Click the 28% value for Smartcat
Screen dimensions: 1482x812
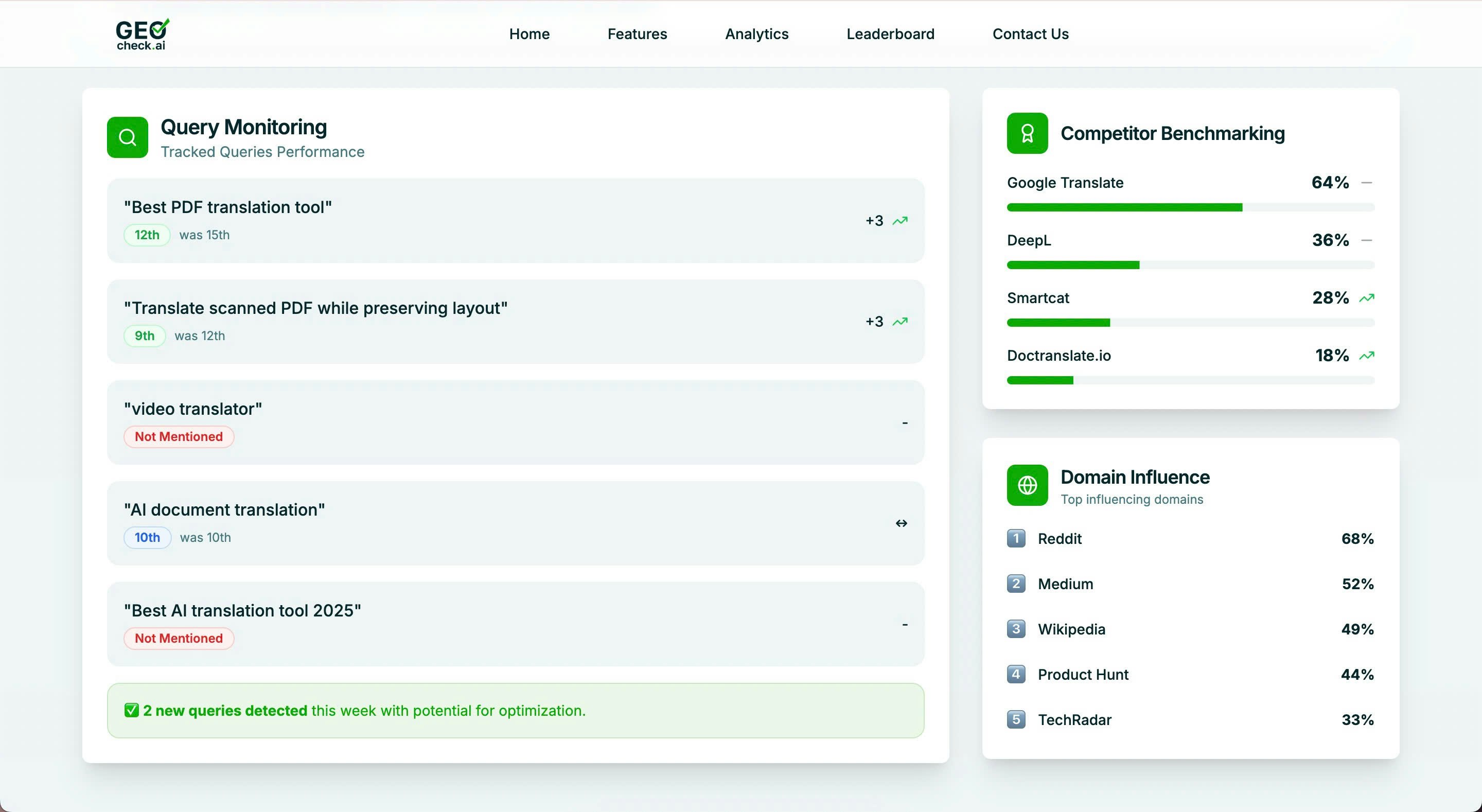coord(1330,298)
